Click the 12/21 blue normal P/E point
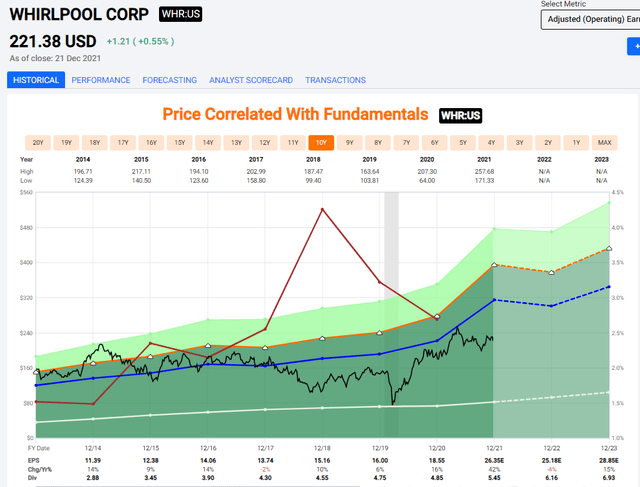 [x=494, y=300]
